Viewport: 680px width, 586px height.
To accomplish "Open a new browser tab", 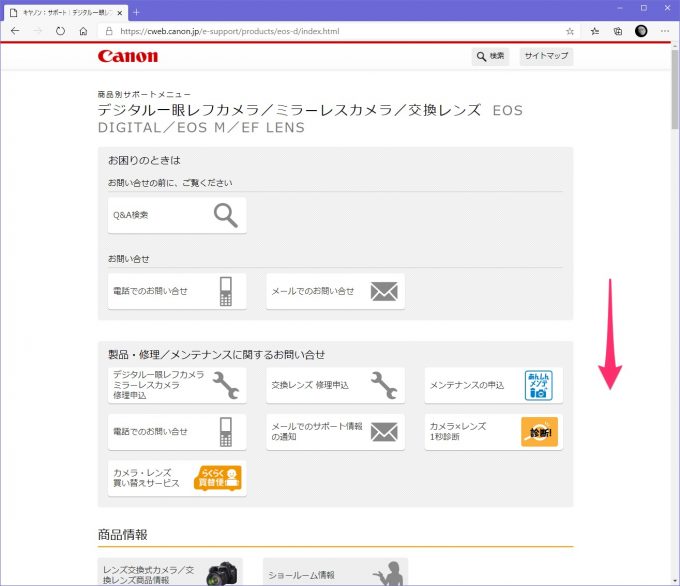I will click(x=136, y=13).
